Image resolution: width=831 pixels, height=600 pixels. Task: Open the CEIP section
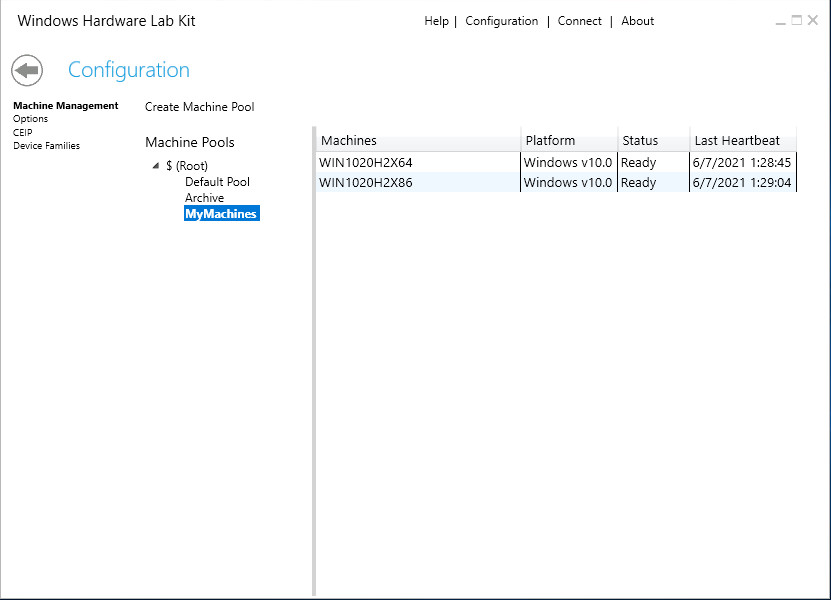pyautogui.click(x=23, y=133)
